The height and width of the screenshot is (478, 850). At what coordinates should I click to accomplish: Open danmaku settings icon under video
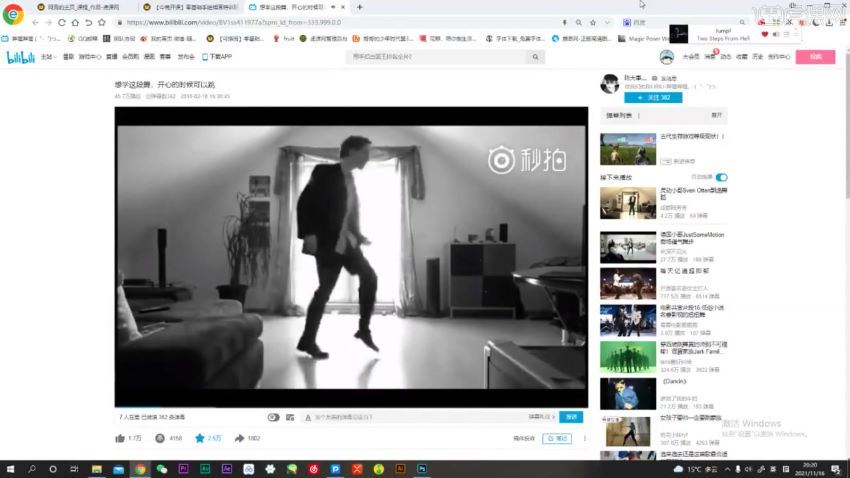point(290,417)
